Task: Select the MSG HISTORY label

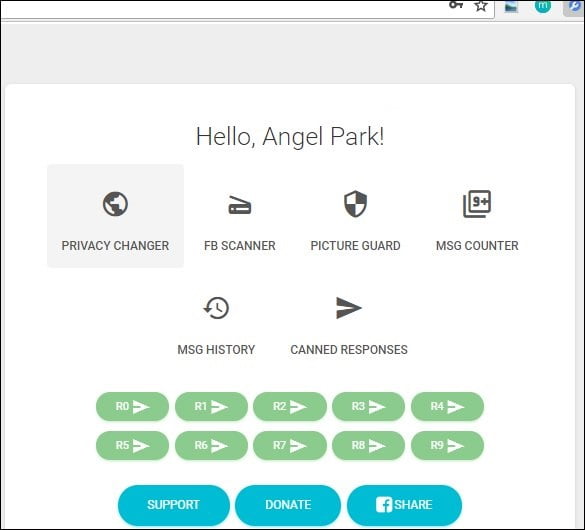Action: point(216,349)
